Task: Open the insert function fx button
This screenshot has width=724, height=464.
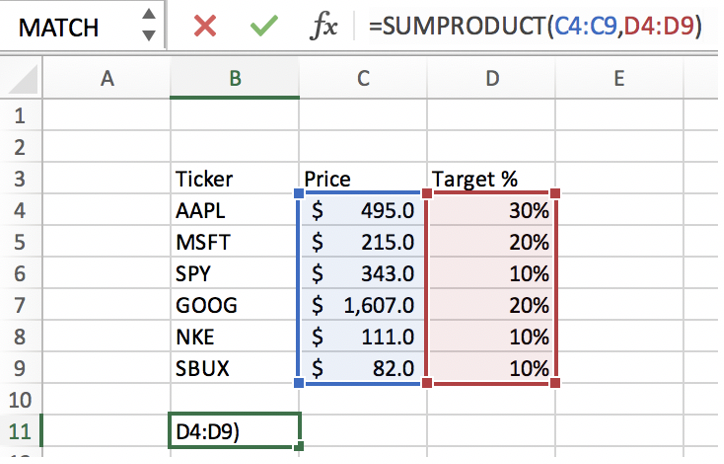Action: [322, 26]
